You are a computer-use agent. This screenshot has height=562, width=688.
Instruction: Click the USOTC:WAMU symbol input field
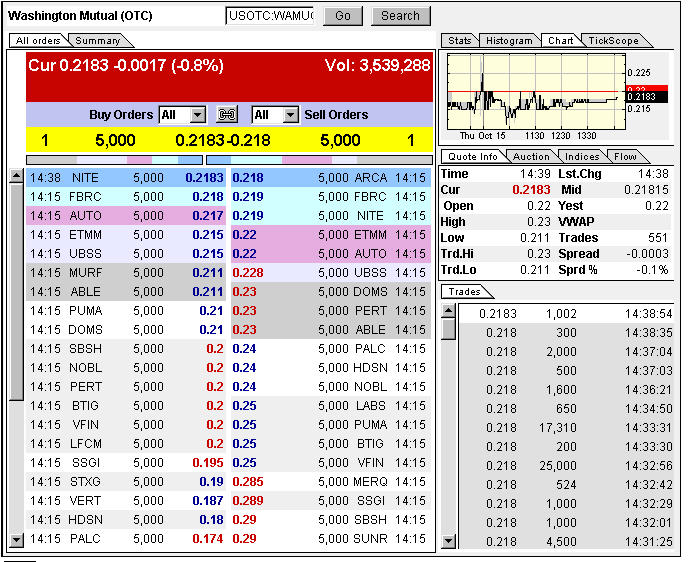270,16
